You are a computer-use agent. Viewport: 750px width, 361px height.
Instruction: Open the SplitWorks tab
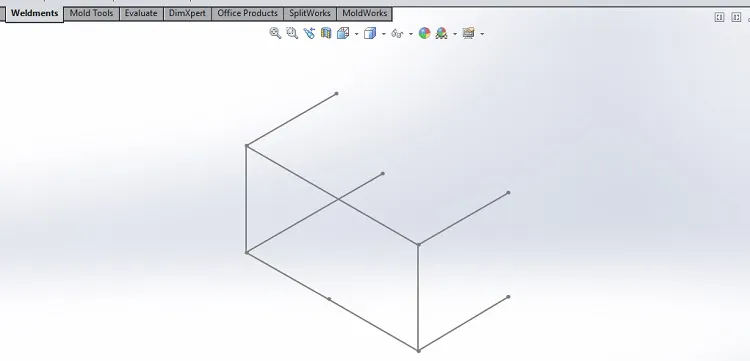point(310,13)
